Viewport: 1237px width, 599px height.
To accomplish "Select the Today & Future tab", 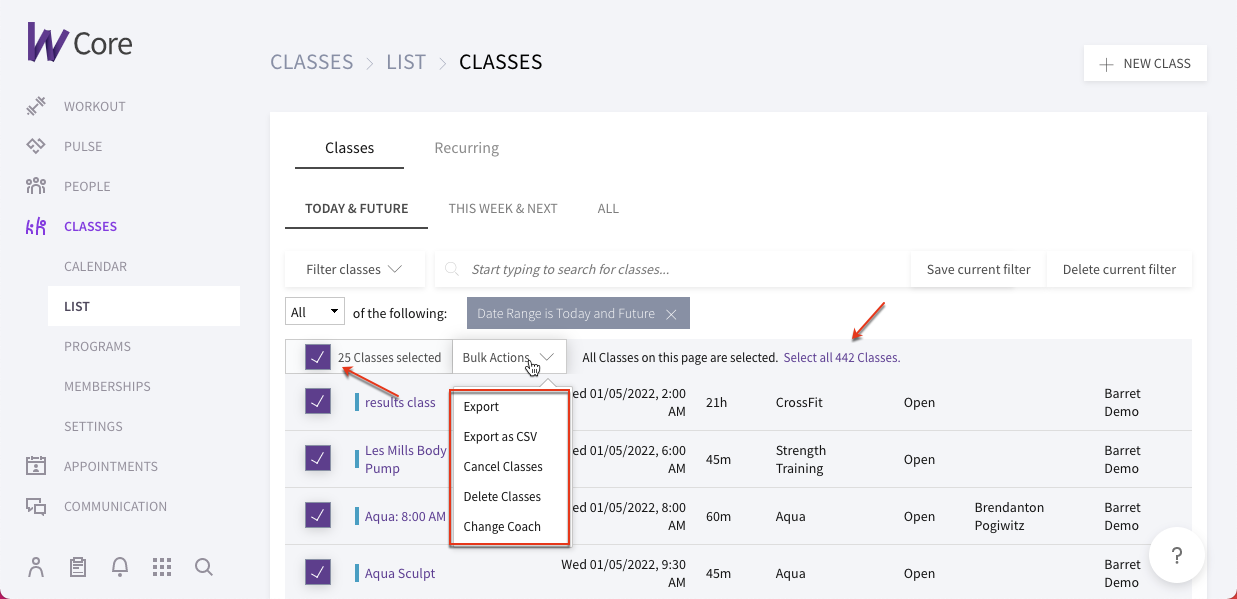I will pos(357,209).
